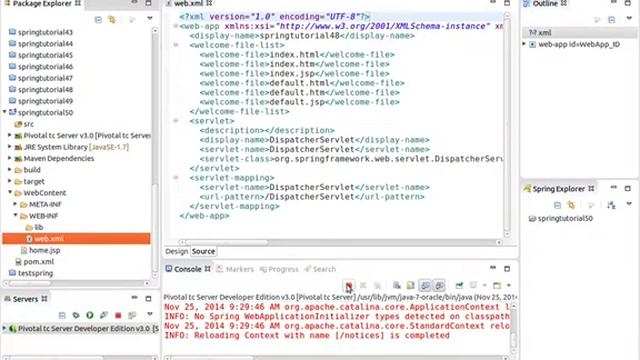Open Package Explorer view menu arrow
The width and height of the screenshot is (640, 360).
point(150,18)
